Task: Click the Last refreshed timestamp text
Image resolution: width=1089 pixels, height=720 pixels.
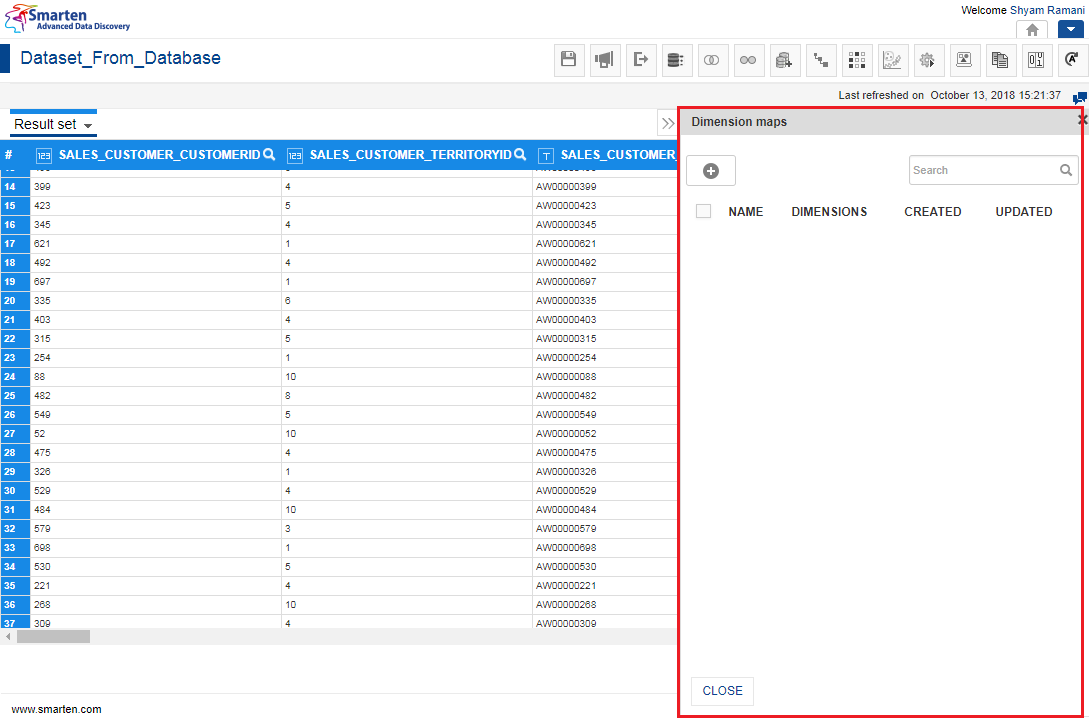Action: pos(949,95)
